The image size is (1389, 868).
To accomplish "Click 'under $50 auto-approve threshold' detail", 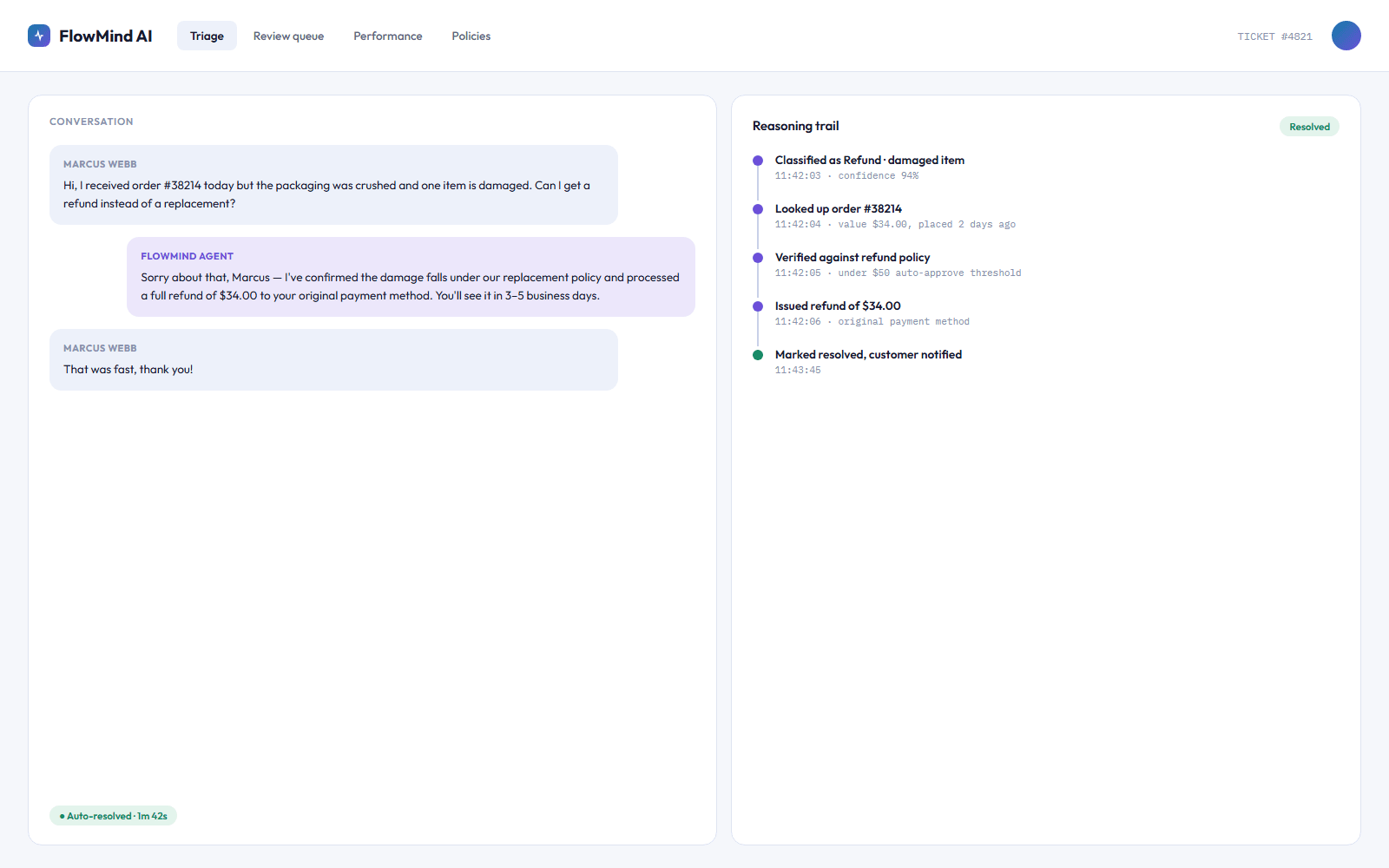I will click(930, 273).
